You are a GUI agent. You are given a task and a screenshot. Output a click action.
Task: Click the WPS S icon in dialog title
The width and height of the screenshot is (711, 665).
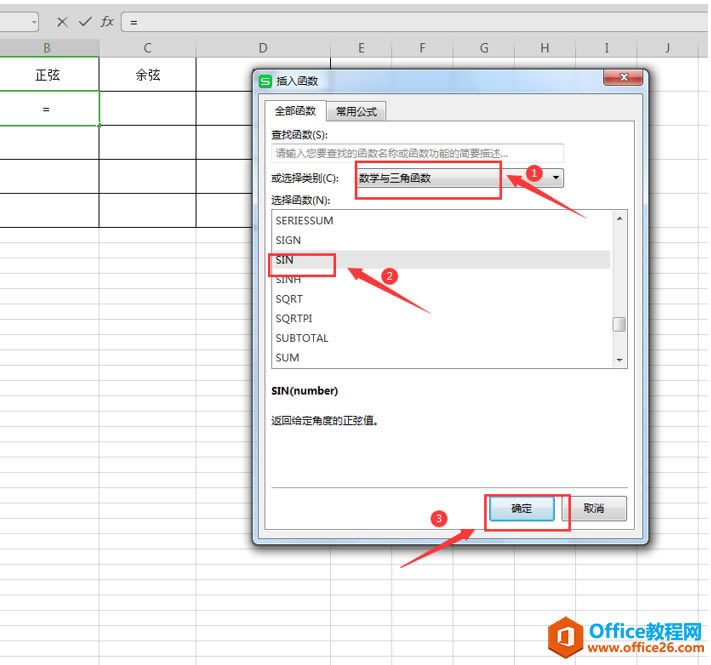[x=265, y=81]
